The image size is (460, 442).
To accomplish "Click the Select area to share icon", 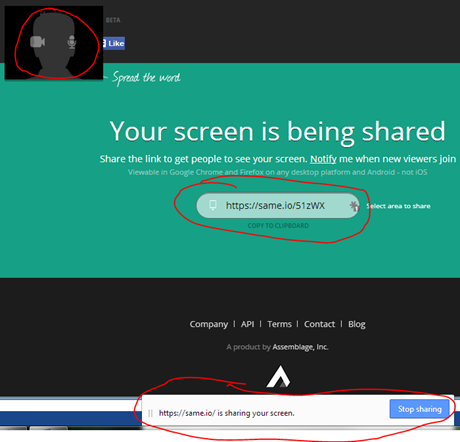I will pyautogui.click(x=354, y=206).
